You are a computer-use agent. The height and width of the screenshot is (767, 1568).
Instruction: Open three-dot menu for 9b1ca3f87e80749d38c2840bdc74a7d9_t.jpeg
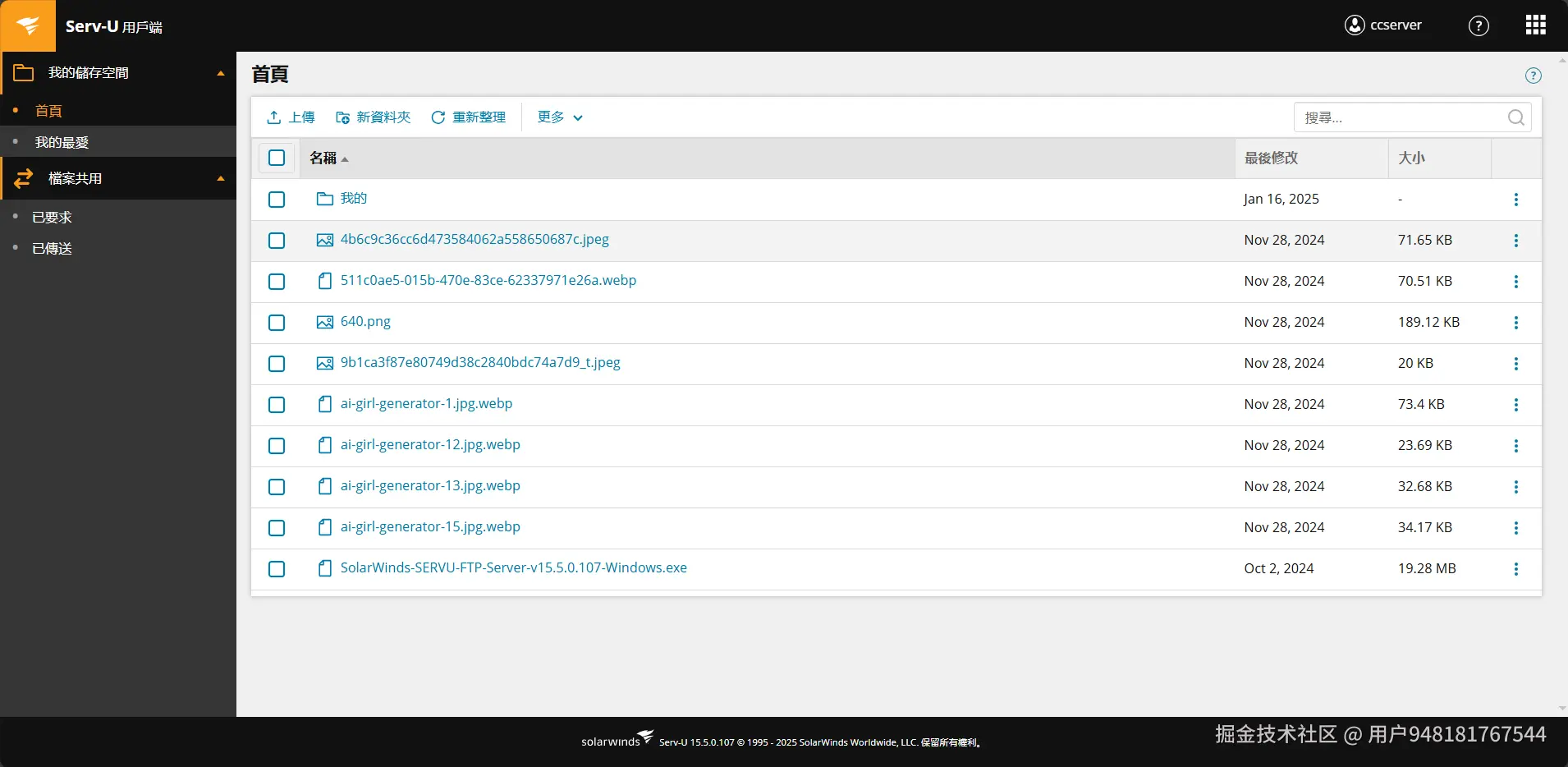pos(1516,364)
